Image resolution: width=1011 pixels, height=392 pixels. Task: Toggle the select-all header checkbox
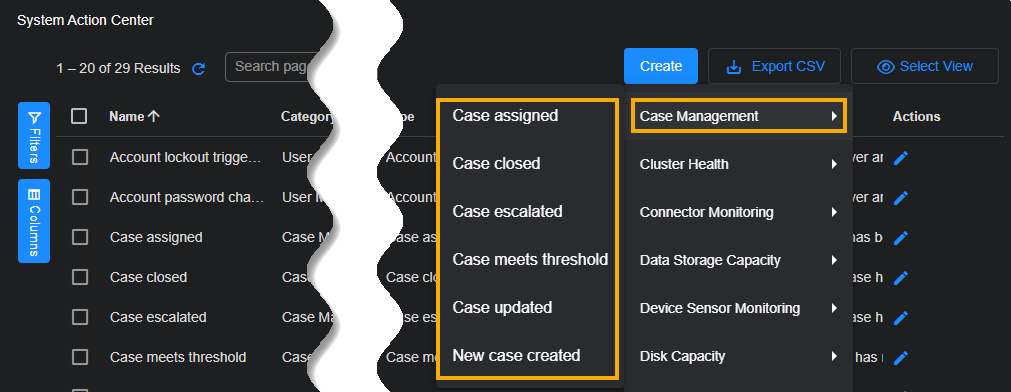click(x=79, y=116)
